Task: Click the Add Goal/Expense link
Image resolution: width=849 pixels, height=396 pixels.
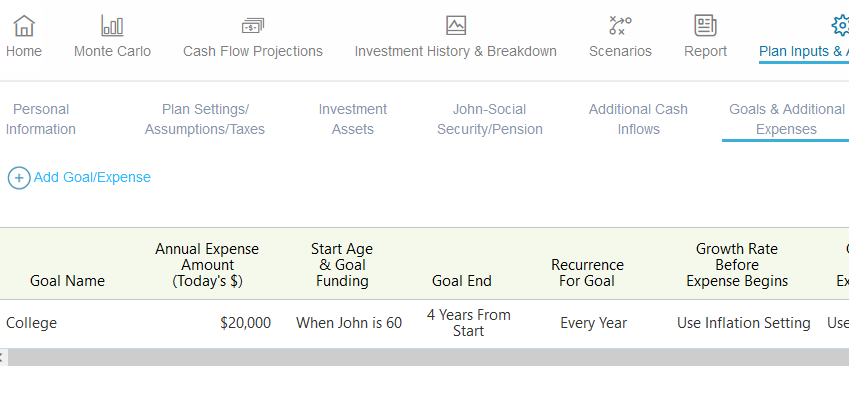Action: point(92,177)
